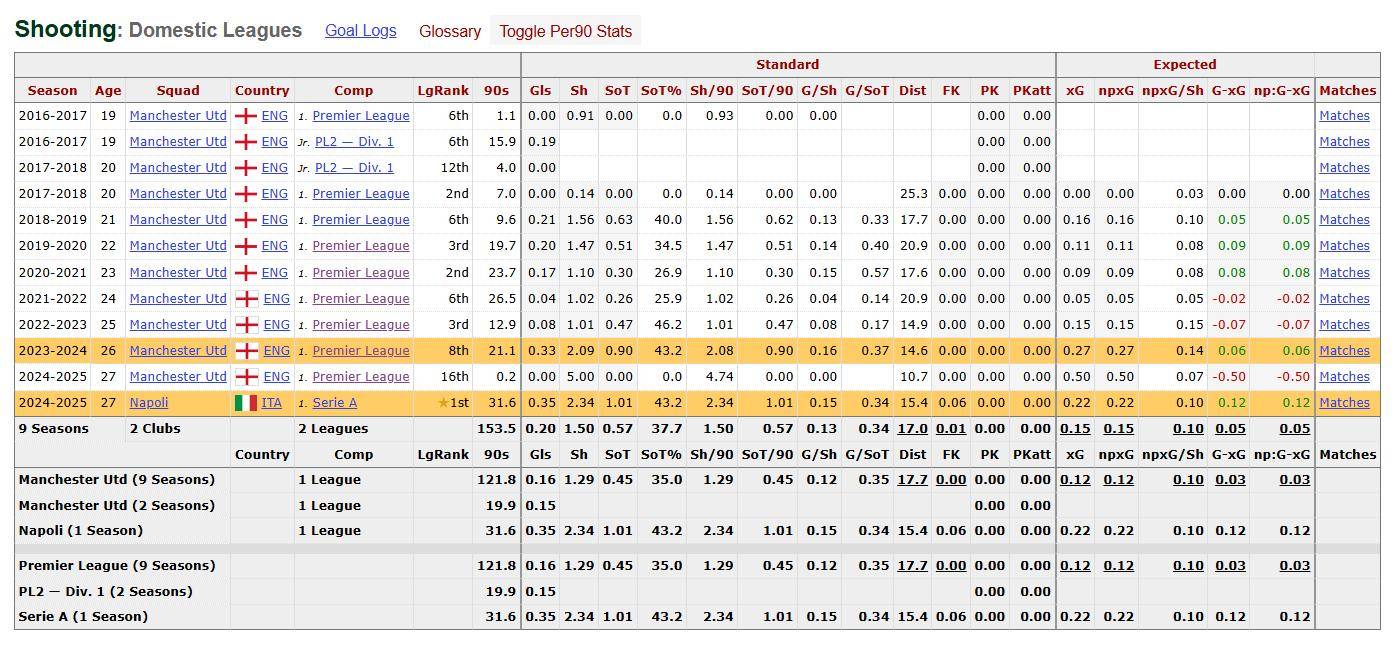Click the Manchester Utd (2 Seasons) row label
Screen dimensions: 1396x645
(x=117, y=505)
